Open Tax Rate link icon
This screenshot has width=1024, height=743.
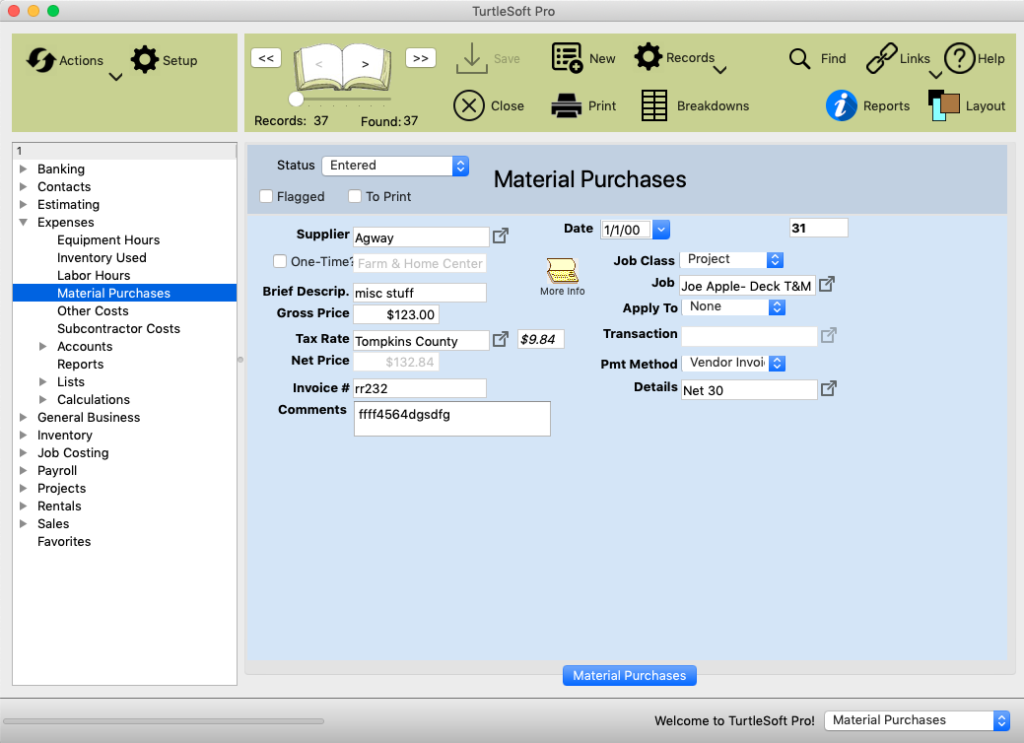coord(500,339)
